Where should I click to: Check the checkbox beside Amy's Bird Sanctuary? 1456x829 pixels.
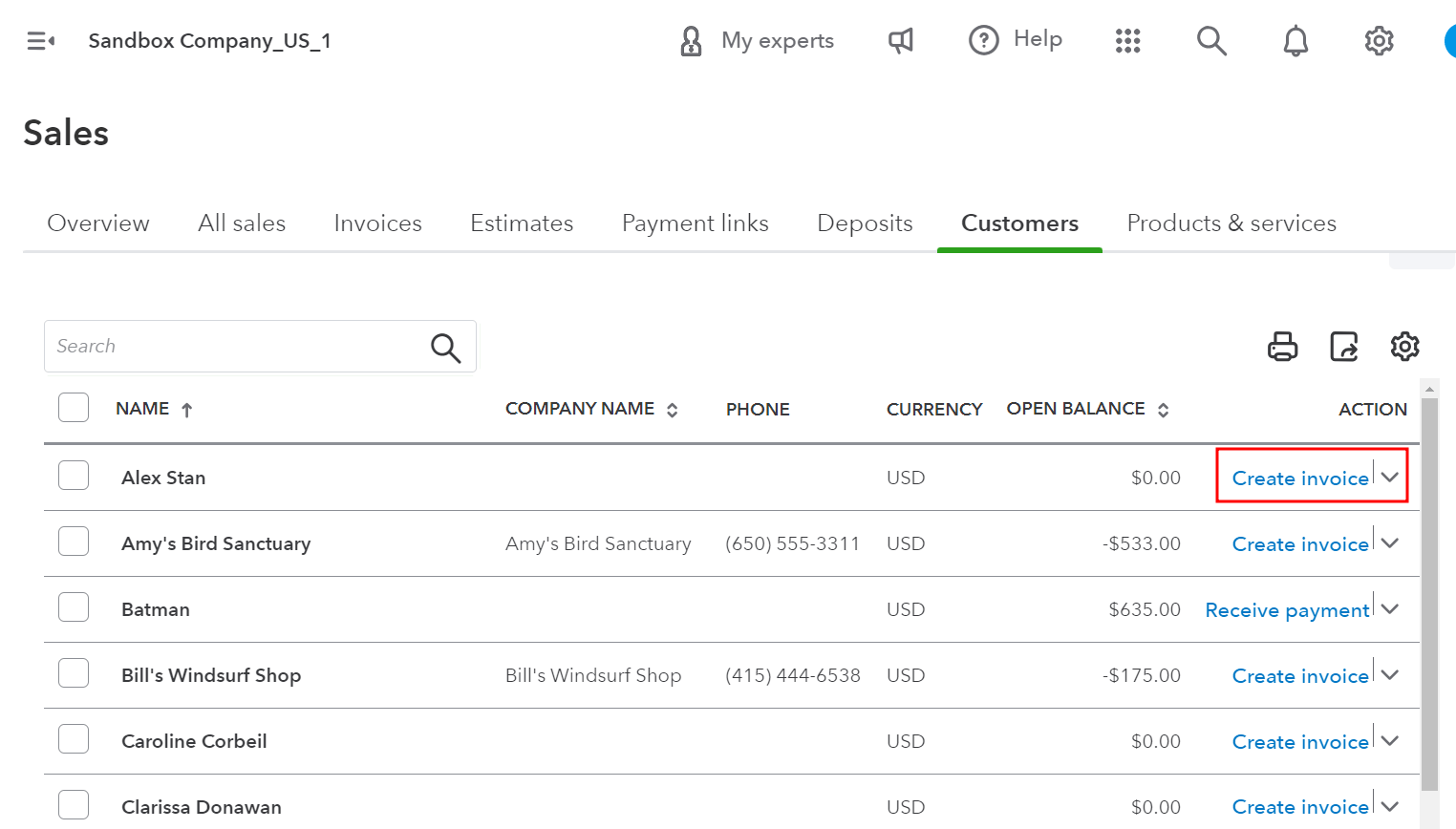point(74,541)
